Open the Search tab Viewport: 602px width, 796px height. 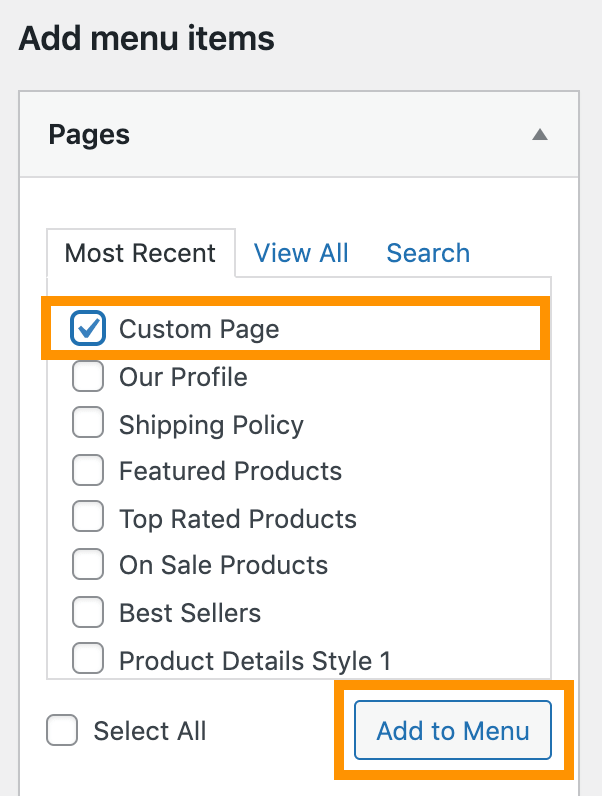428,253
